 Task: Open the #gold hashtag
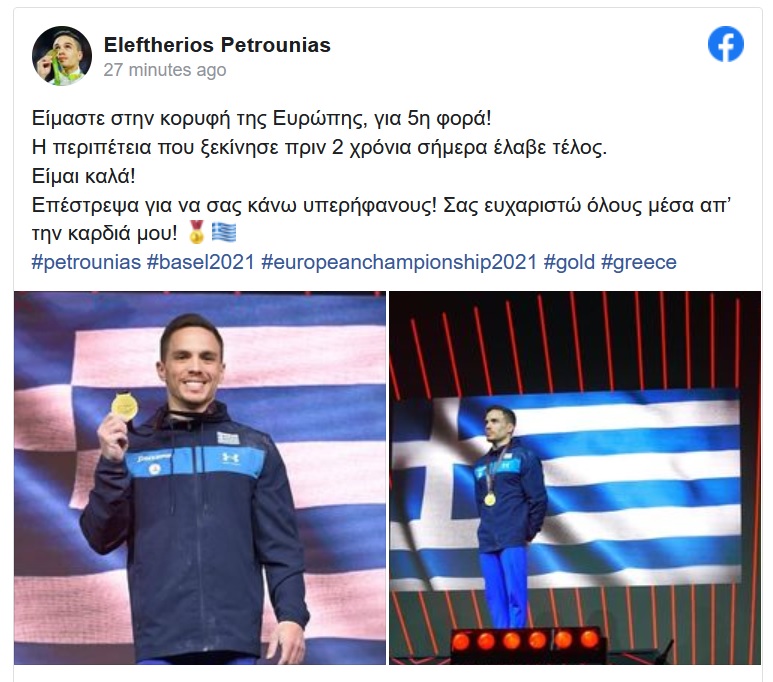pyautogui.click(x=569, y=262)
